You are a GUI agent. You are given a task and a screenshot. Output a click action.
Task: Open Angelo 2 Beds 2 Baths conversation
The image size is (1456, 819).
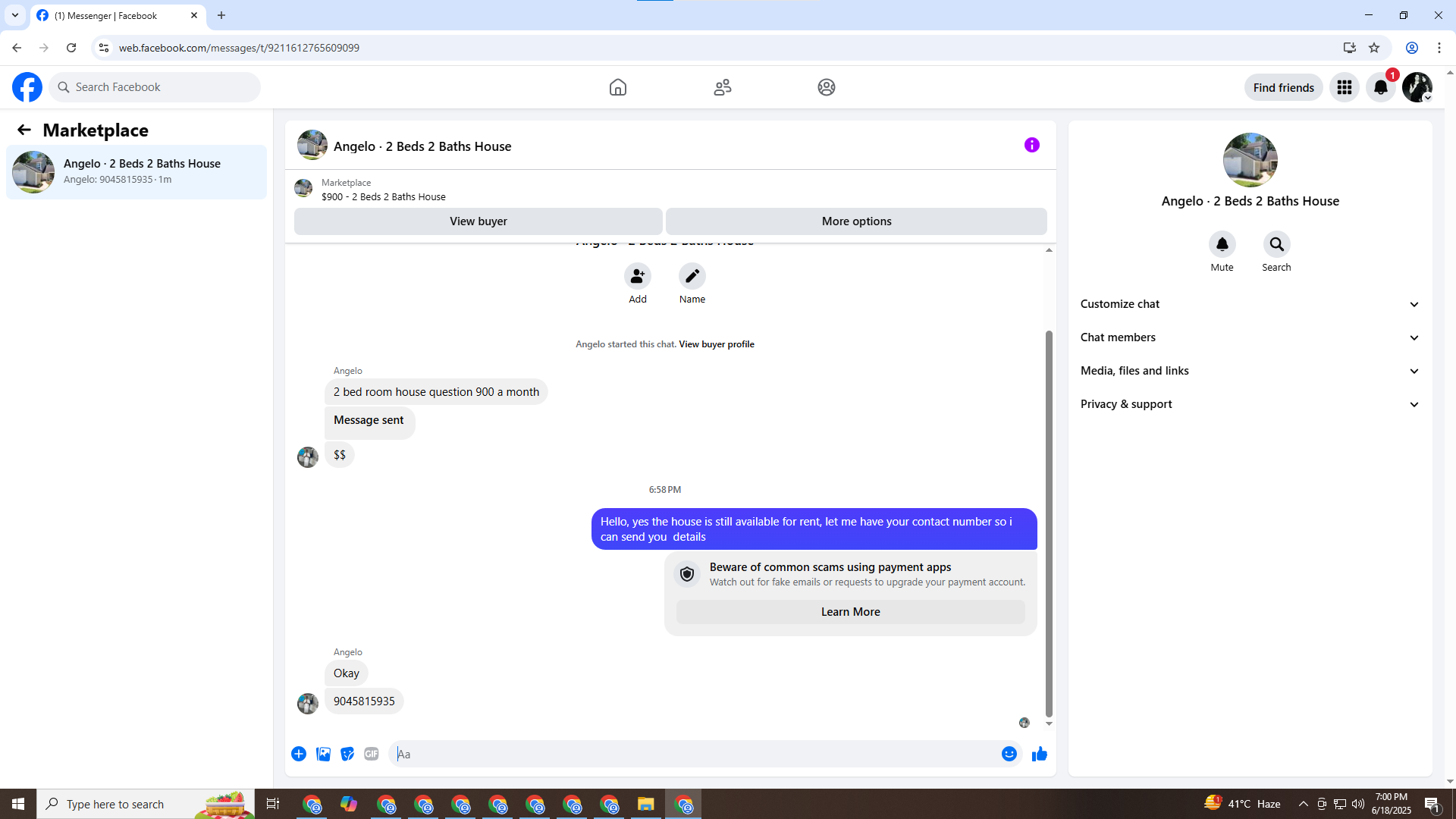click(136, 172)
